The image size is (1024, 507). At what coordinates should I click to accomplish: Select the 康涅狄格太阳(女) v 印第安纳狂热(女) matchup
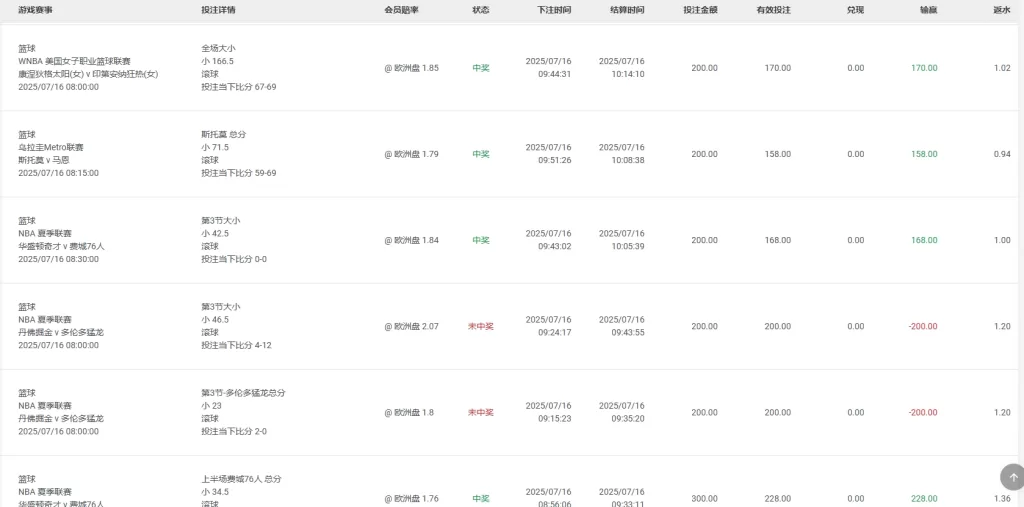(88, 74)
